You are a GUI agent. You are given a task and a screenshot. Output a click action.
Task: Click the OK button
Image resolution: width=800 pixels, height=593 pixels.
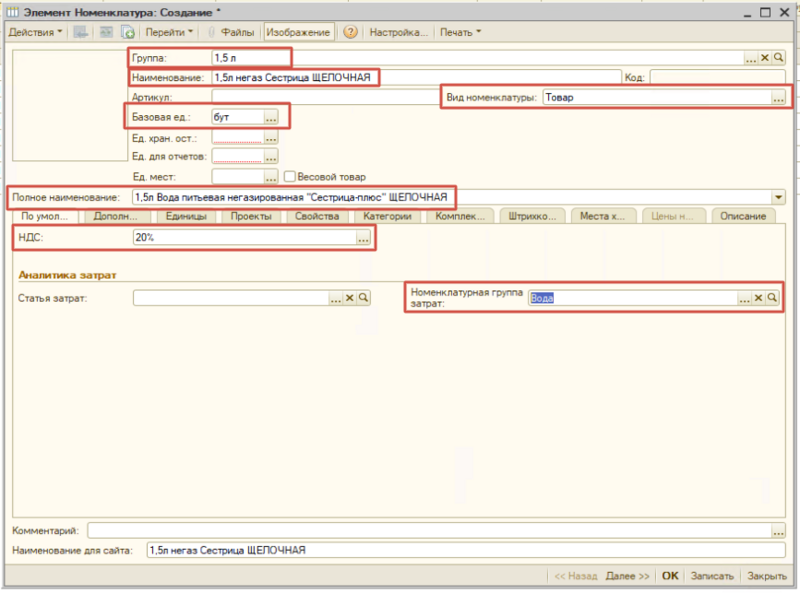pos(670,576)
